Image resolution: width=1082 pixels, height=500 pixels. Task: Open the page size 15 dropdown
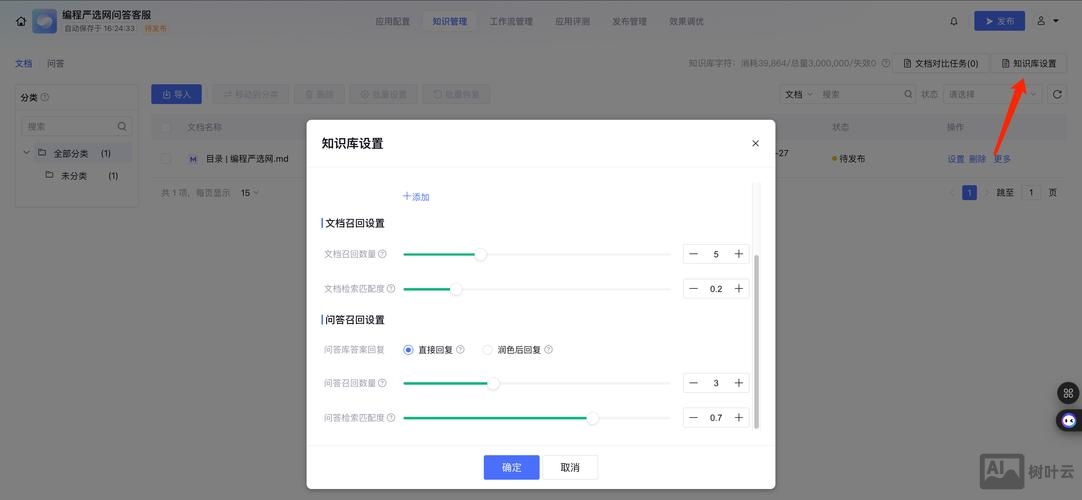[x=250, y=193]
